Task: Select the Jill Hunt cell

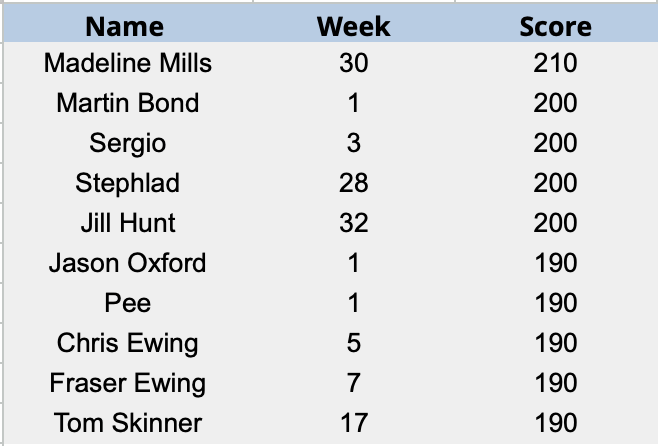Action: coord(128,223)
